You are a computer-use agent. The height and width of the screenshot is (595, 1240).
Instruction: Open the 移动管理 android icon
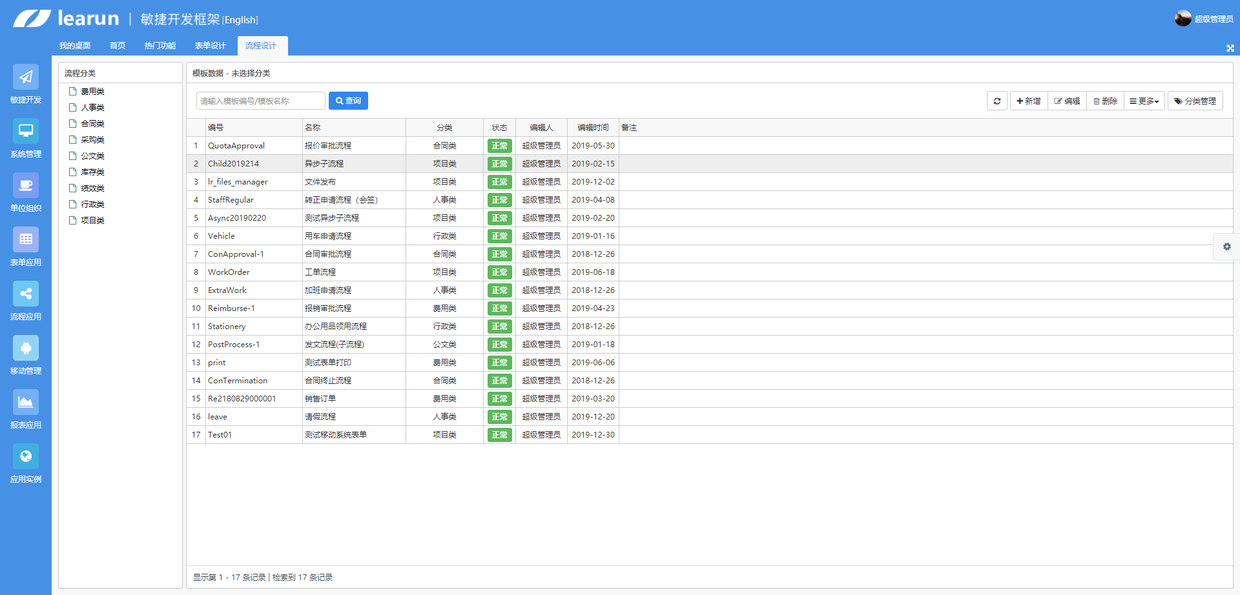(26, 347)
